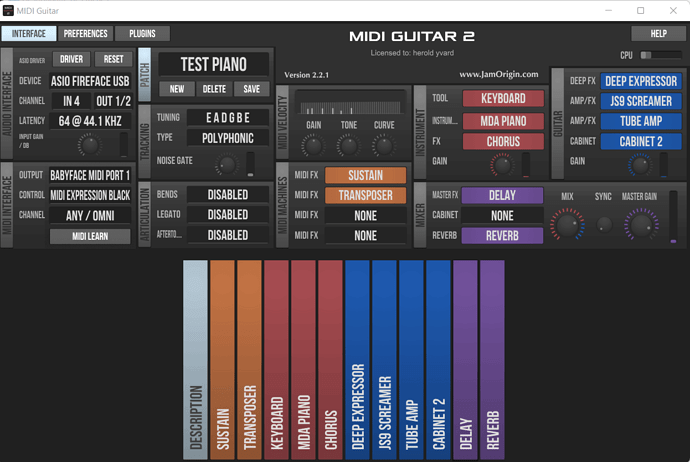Open the POLYPHONIC tracking type selector

(x=228, y=138)
